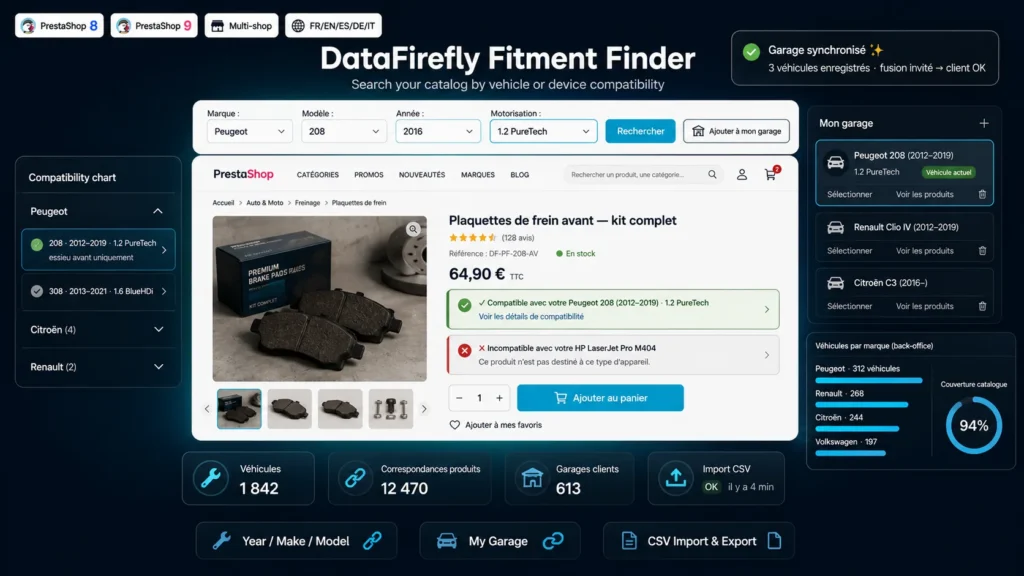Expand the Renault (2) group
The height and width of the screenshot is (576, 1024).
[x=158, y=367]
